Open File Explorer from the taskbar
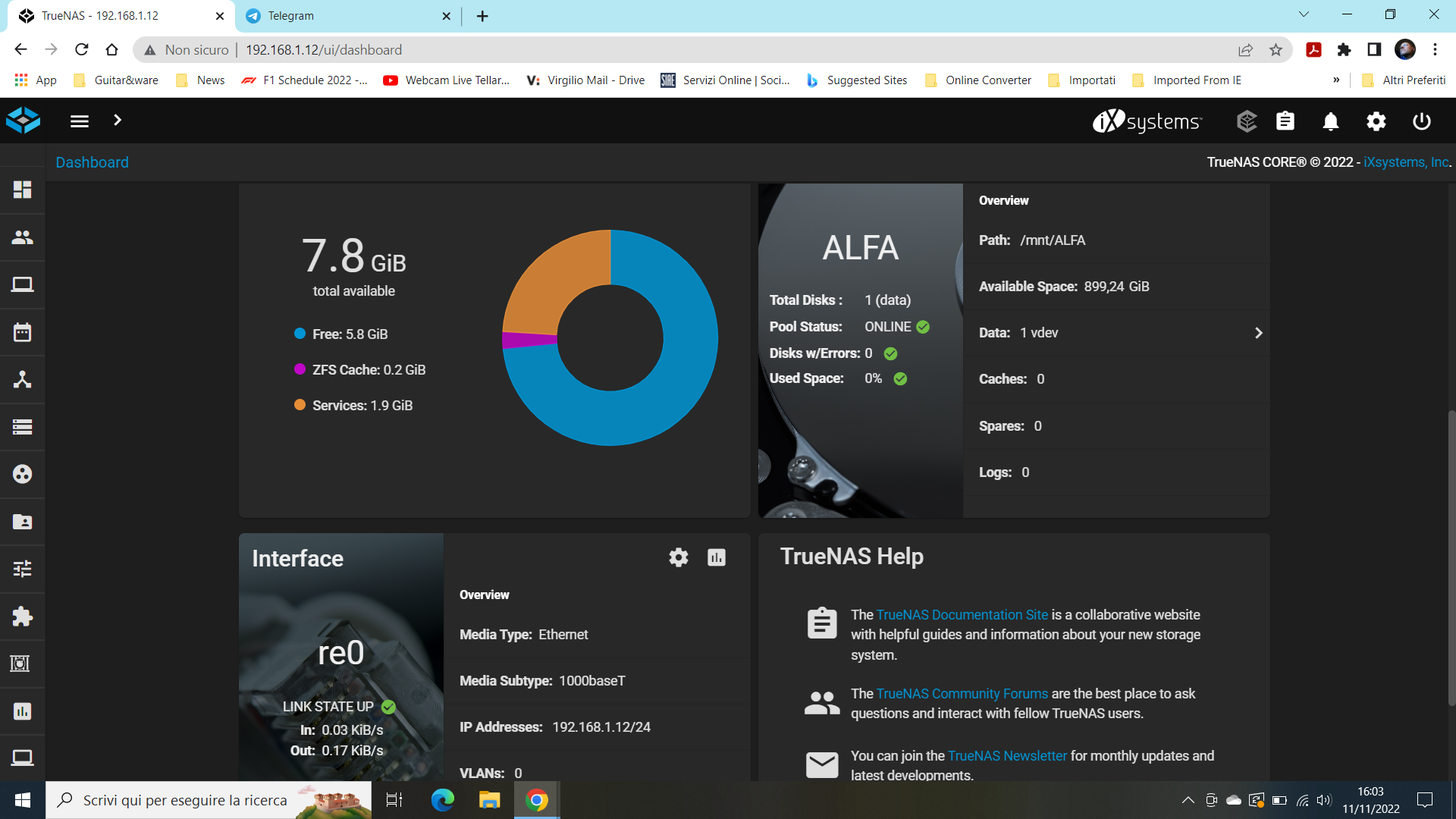 pyautogui.click(x=489, y=800)
